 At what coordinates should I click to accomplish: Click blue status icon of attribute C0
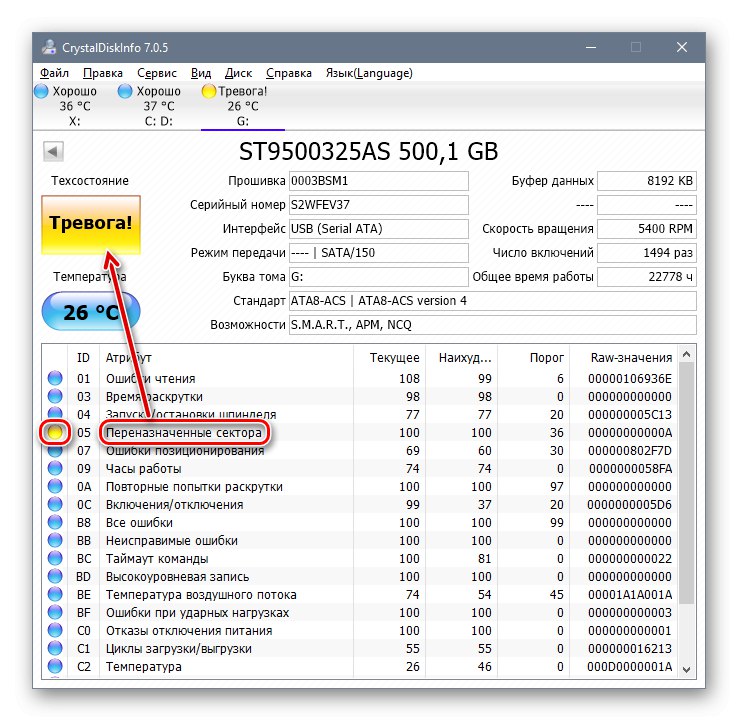[x=55, y=630]
